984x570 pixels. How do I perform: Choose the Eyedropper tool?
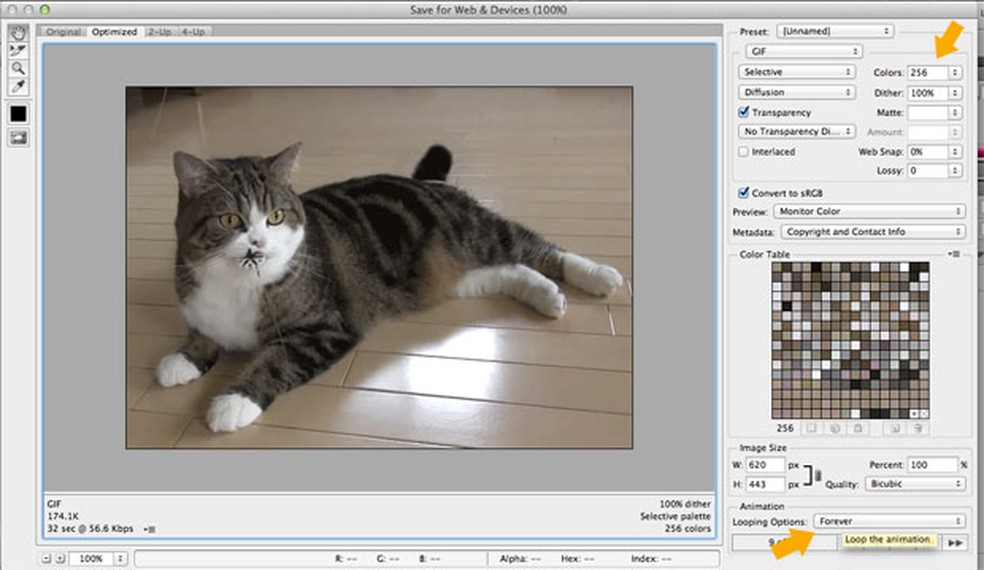[18, 87]
